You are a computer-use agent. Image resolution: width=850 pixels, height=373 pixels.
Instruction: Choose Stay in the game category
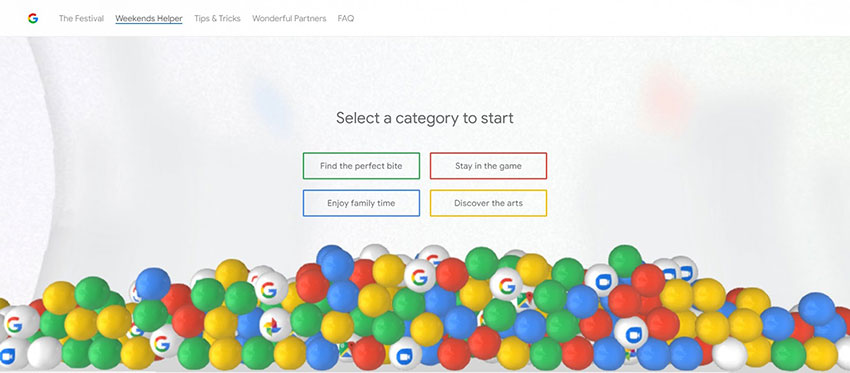pos(488,166)
